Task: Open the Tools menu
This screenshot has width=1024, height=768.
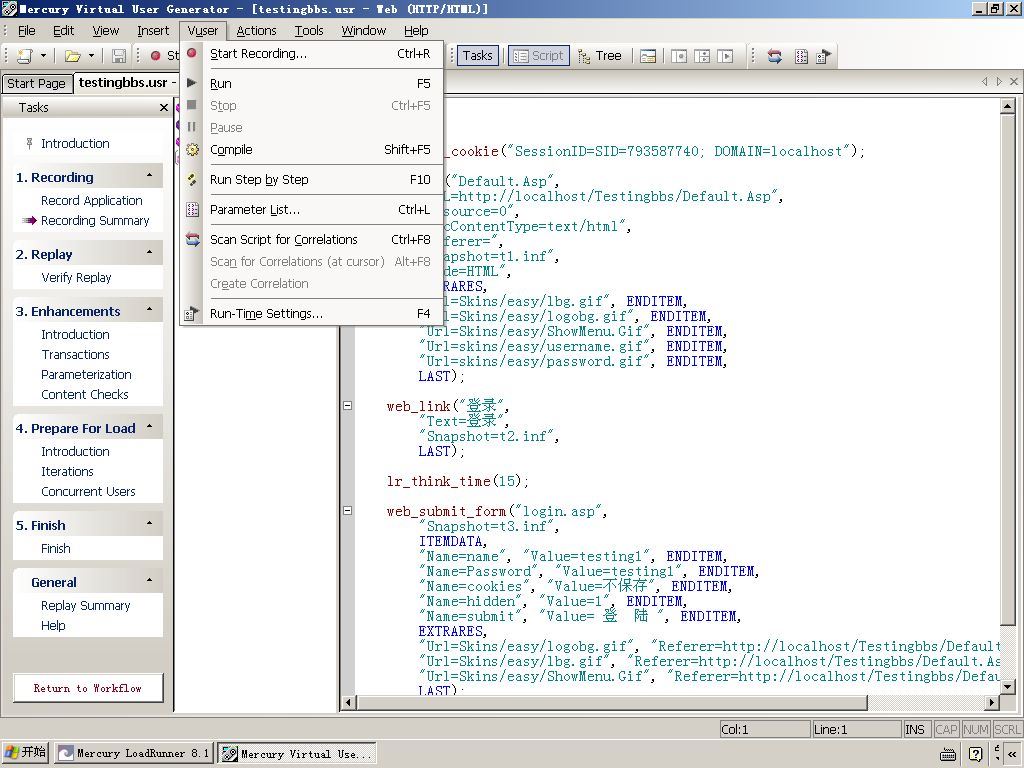Action: tap(309, 31)
